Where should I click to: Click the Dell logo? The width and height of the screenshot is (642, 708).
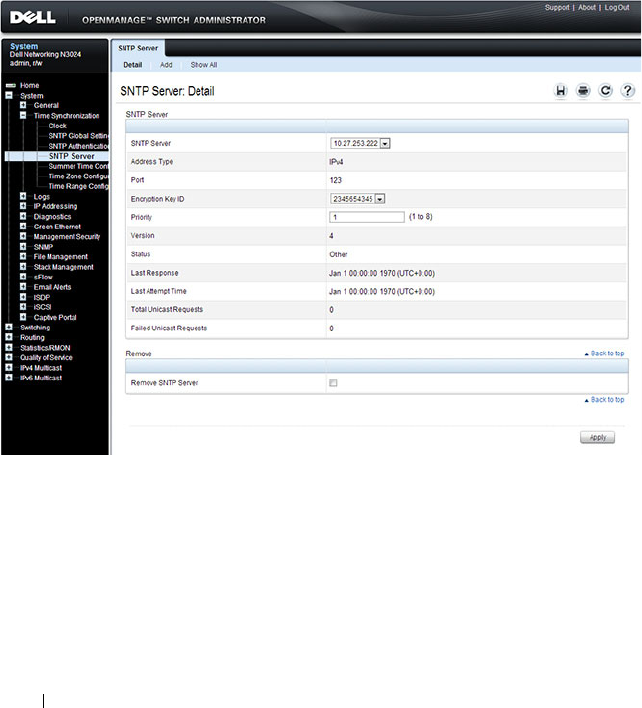(33, 18)
